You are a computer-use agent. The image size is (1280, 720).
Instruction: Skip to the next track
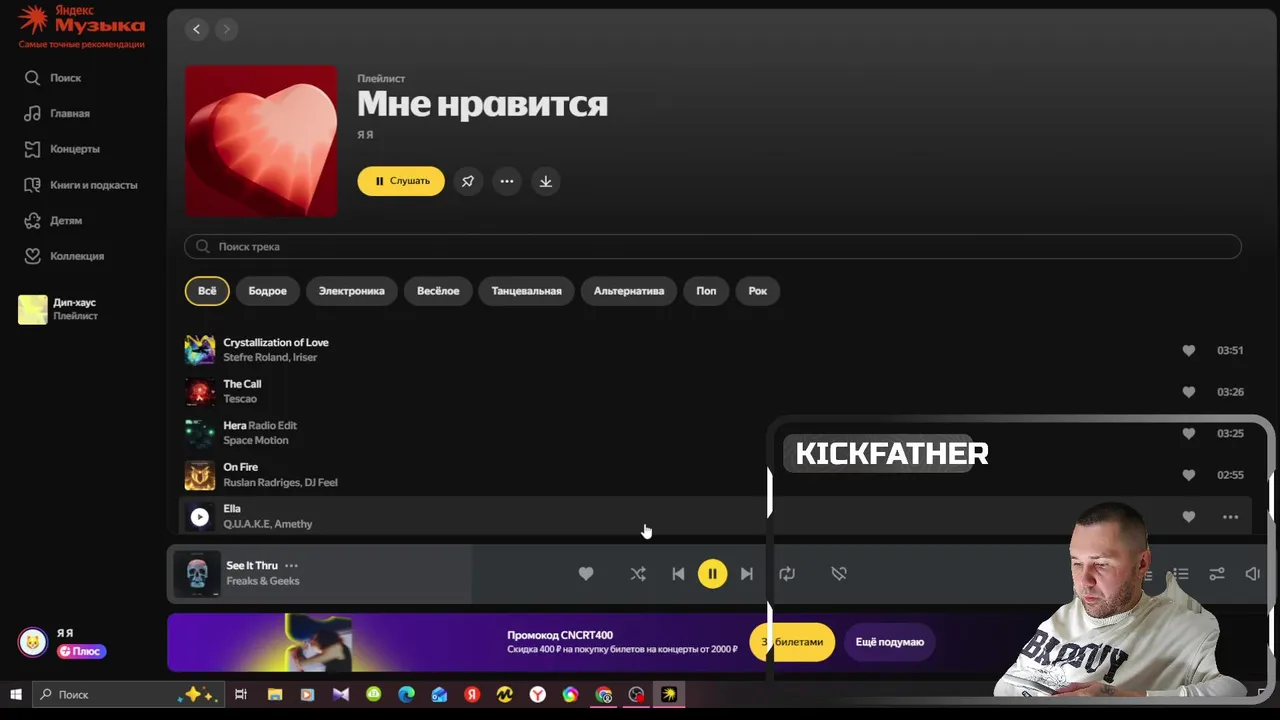pos(747,574)
